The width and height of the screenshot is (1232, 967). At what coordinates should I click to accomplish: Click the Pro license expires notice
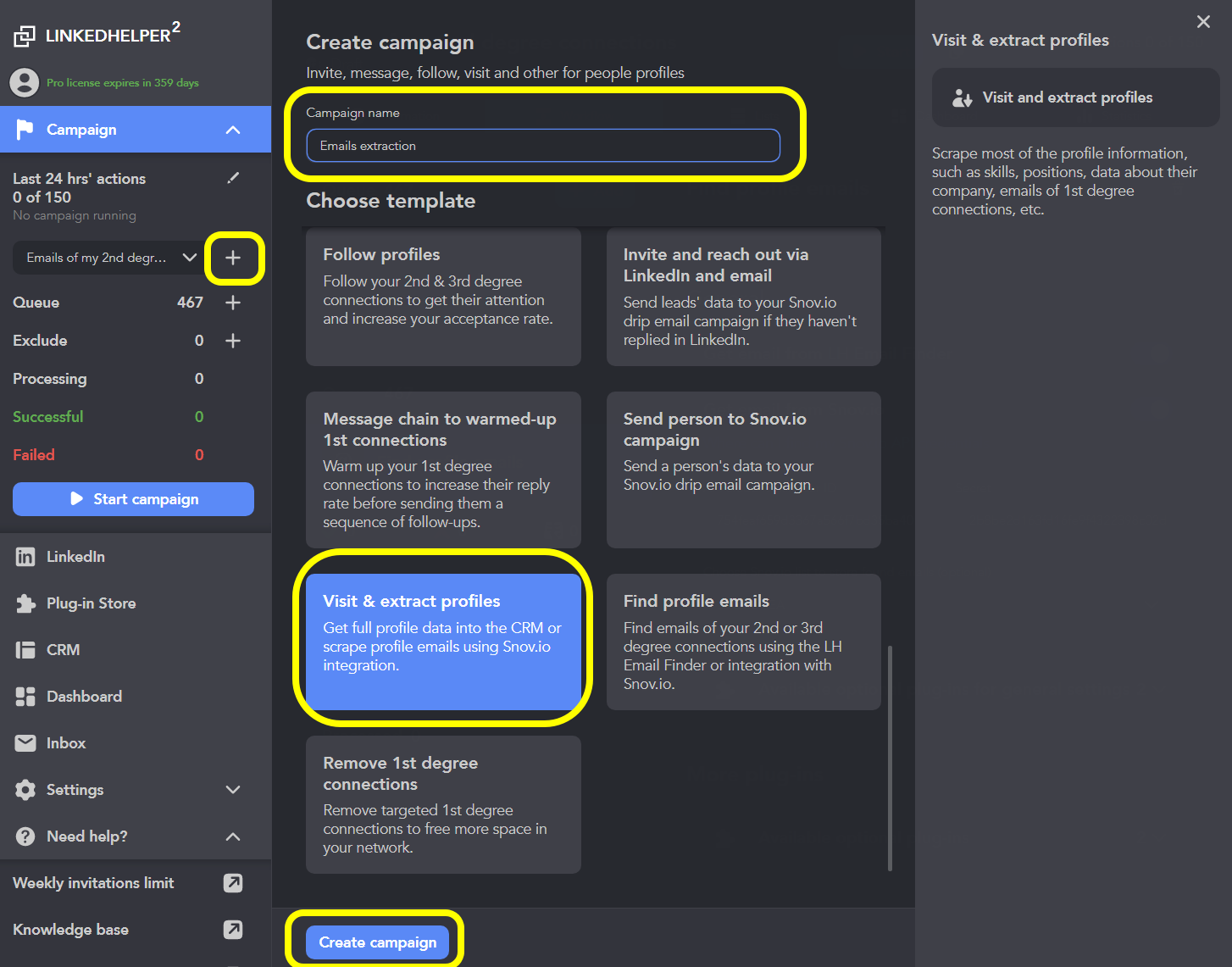pos(123,83)
